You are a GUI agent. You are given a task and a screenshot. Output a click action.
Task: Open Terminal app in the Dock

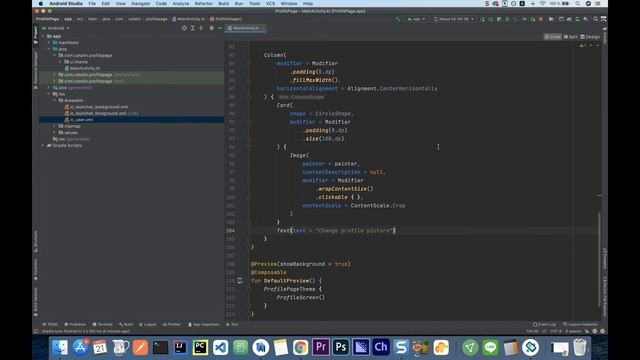pos(160,347)
